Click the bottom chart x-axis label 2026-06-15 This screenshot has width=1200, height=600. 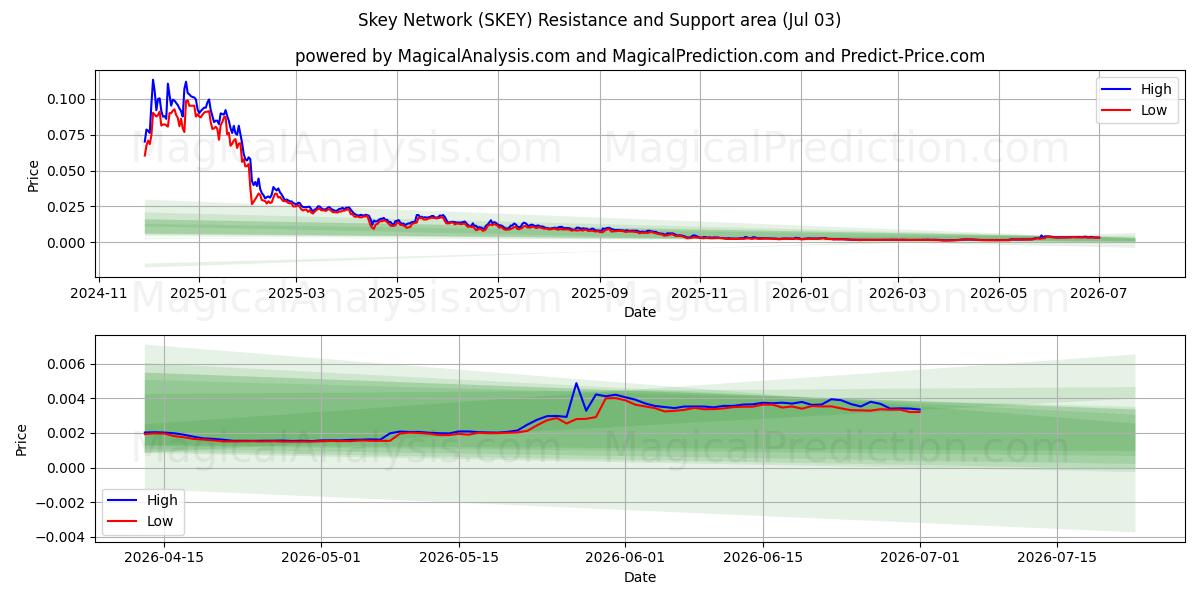tap(763, 559)
